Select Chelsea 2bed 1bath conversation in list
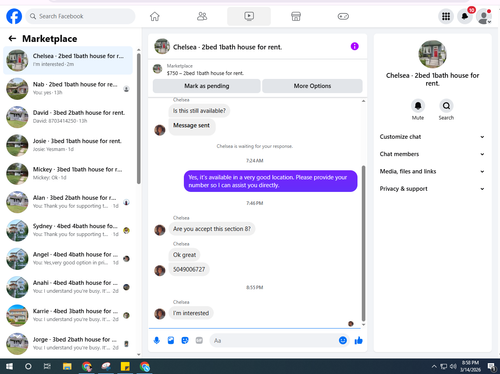 point(68,60)
